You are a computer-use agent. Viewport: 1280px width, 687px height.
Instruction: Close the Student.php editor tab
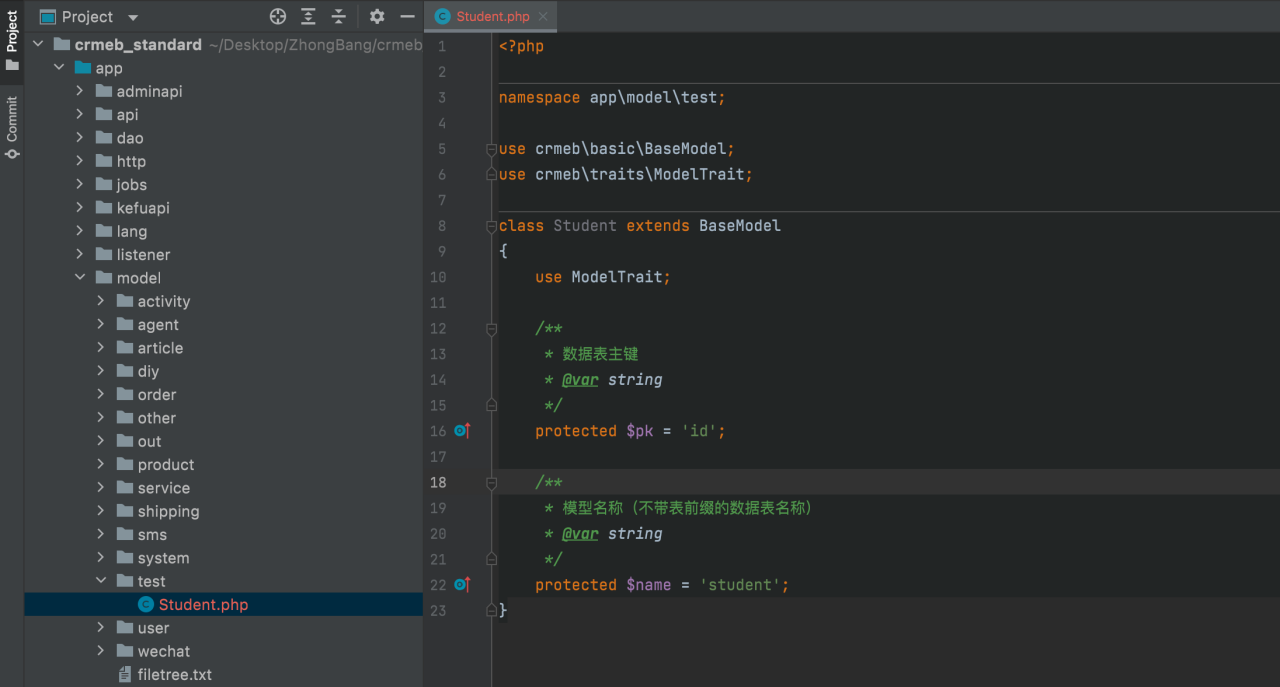click(x=543, y=17)
